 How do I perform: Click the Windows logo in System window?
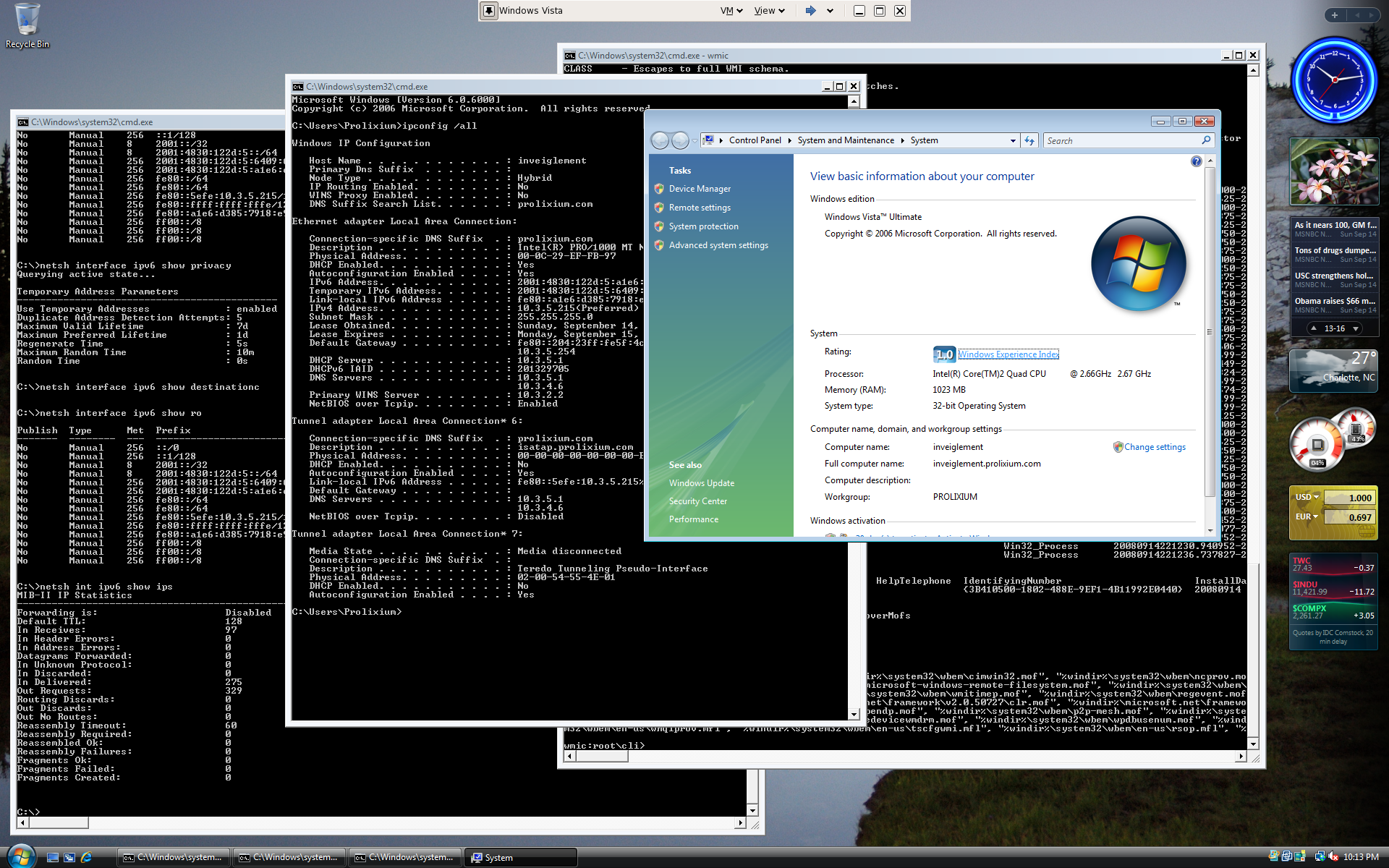(1139, 264)
